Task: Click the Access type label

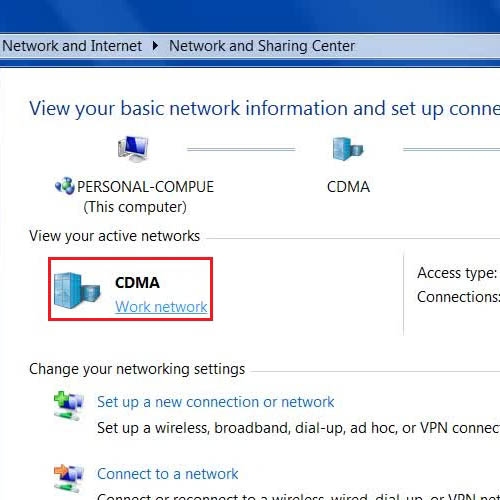Action: pos(457,273)
